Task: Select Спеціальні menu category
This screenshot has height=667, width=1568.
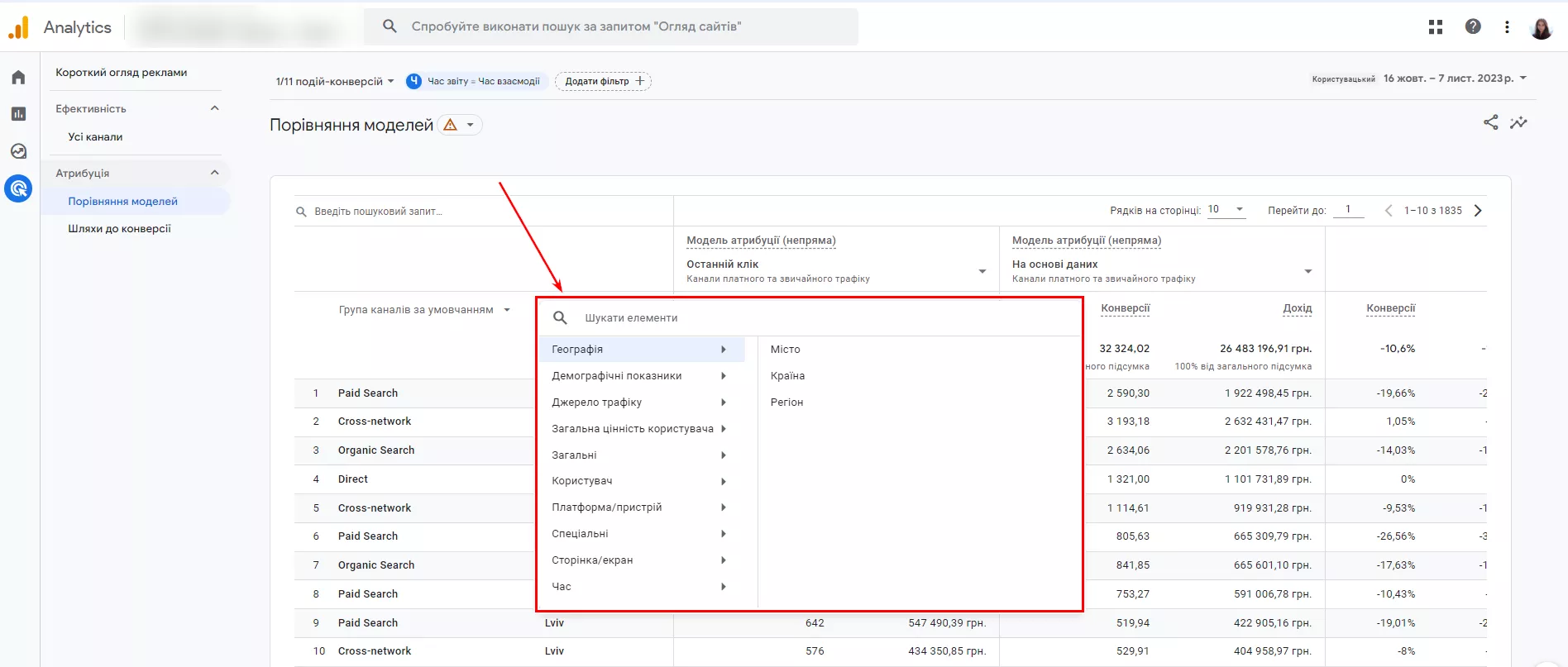Action: (642, 534)
